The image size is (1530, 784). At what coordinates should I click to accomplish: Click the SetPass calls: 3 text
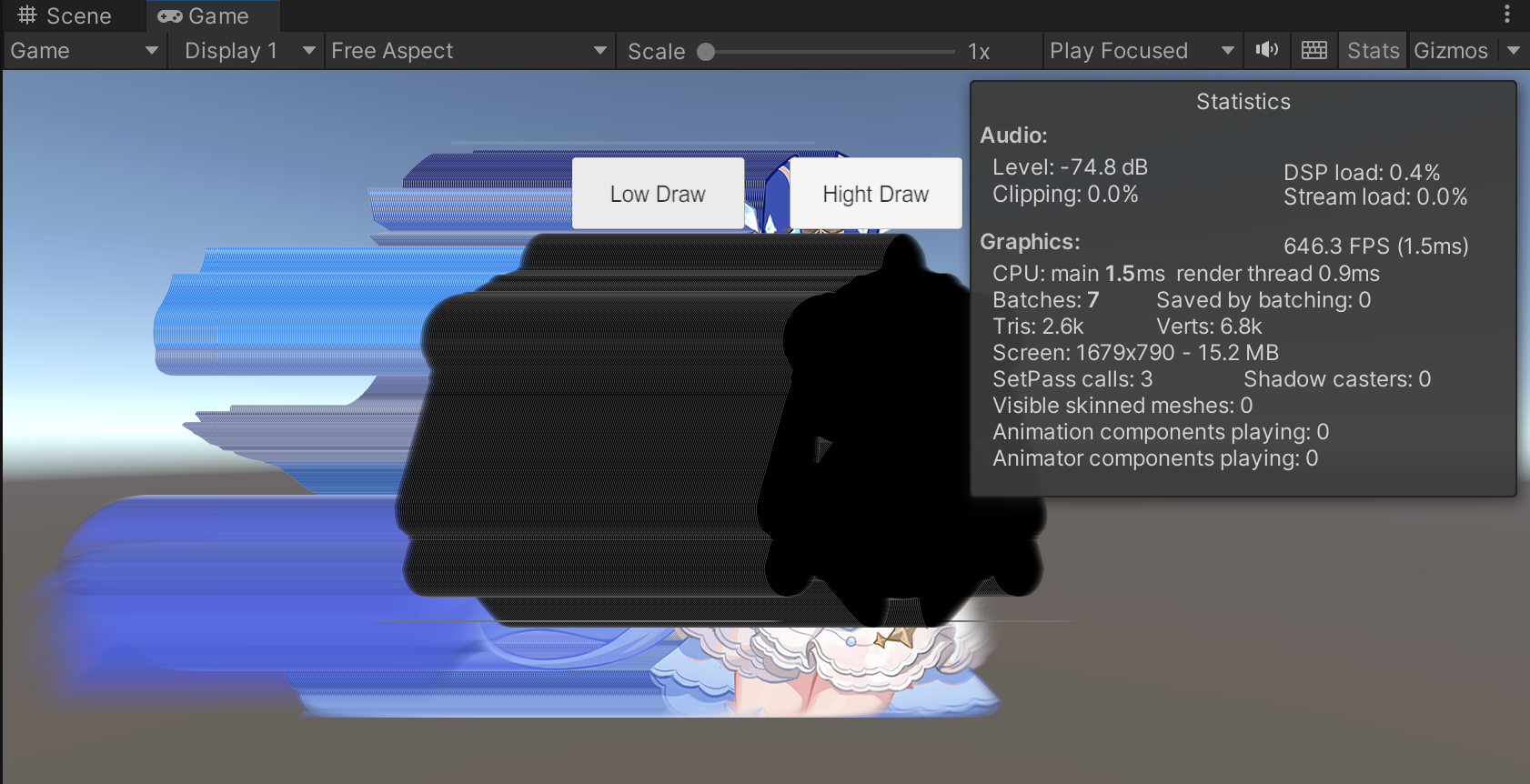[1072, 379]
